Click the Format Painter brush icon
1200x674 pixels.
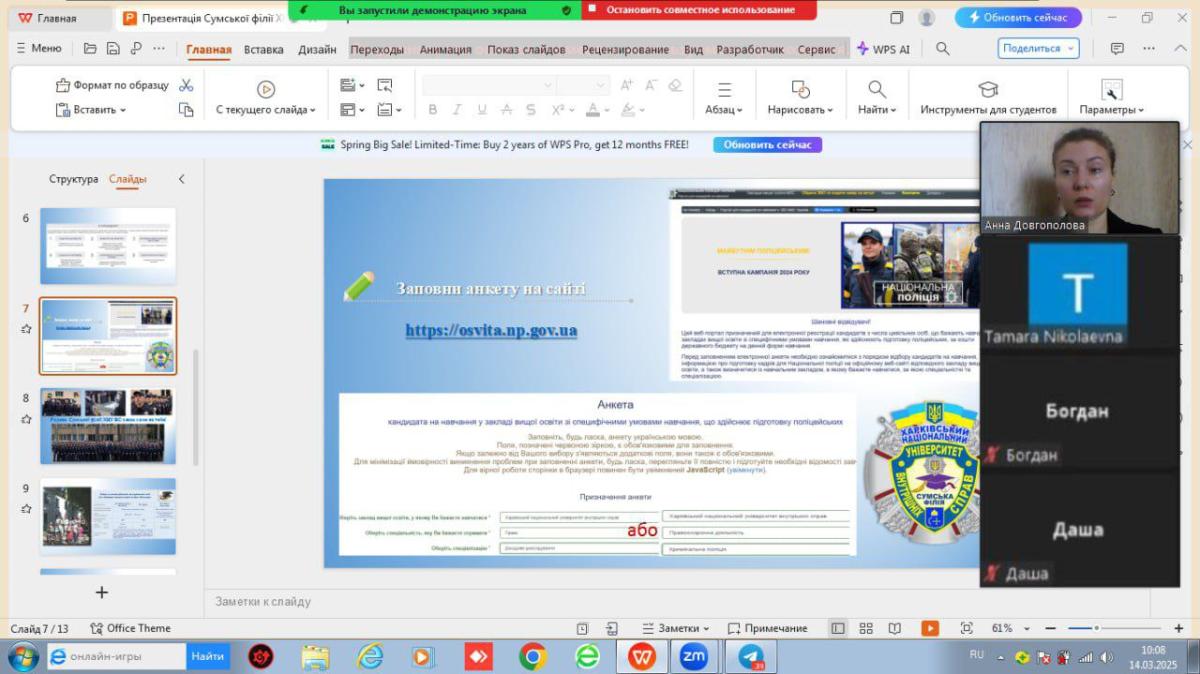62,86
